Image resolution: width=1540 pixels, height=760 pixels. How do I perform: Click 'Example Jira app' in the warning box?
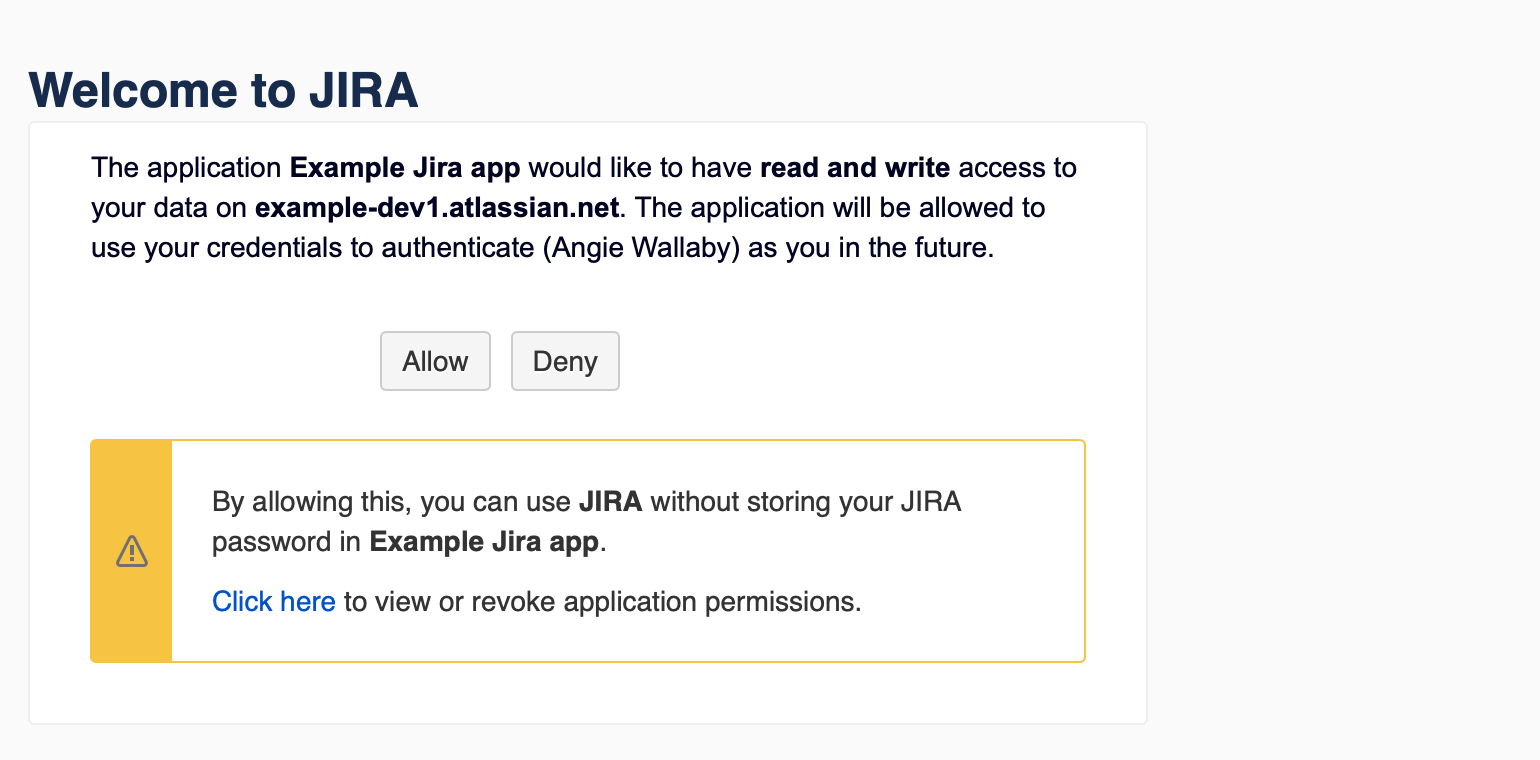click(484, 542)
